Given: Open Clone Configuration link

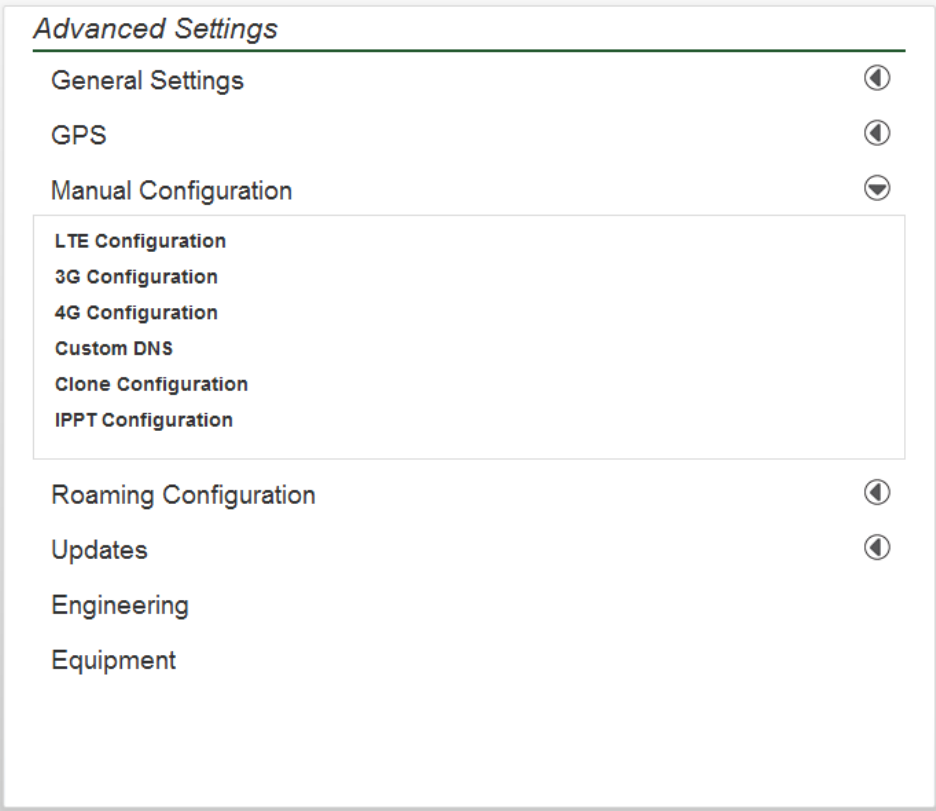Looking at the screenshot, I should pyautogui.click(x=151, y=384).
